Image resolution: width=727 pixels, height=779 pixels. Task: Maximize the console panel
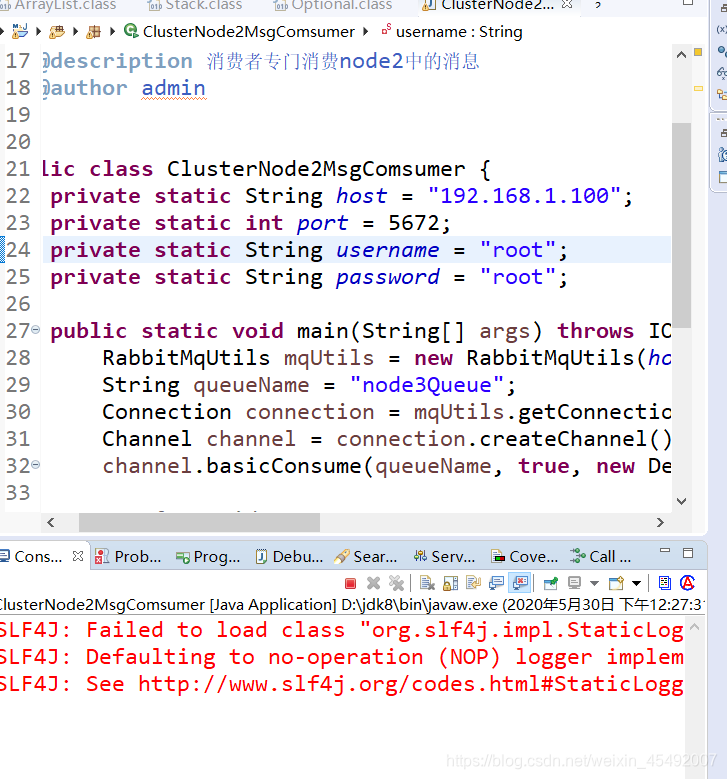(688, 553)
